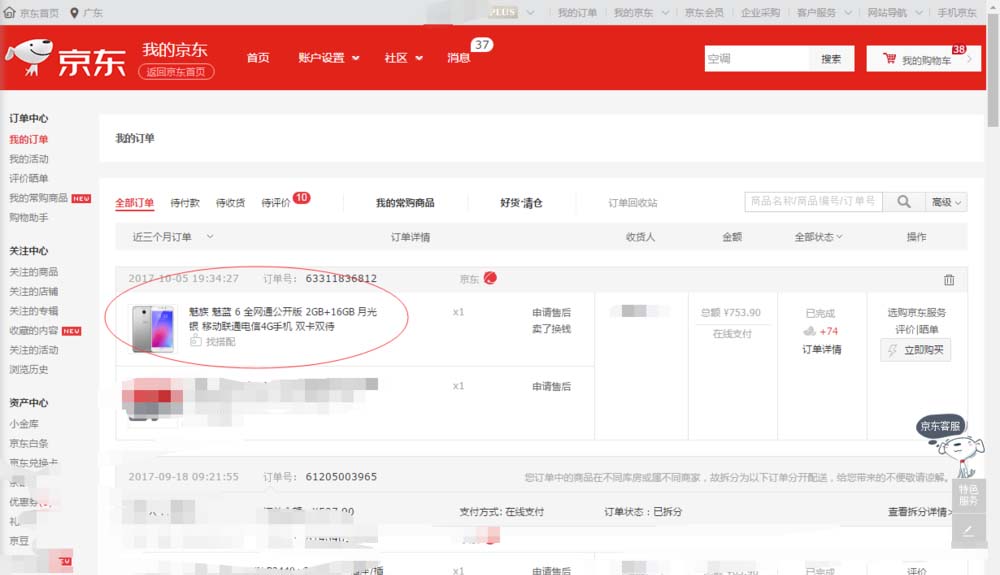Focus the top search field showing 空调
This screenshot has height=575, width=1000.
pyautogui.click(x=756, y=59)
